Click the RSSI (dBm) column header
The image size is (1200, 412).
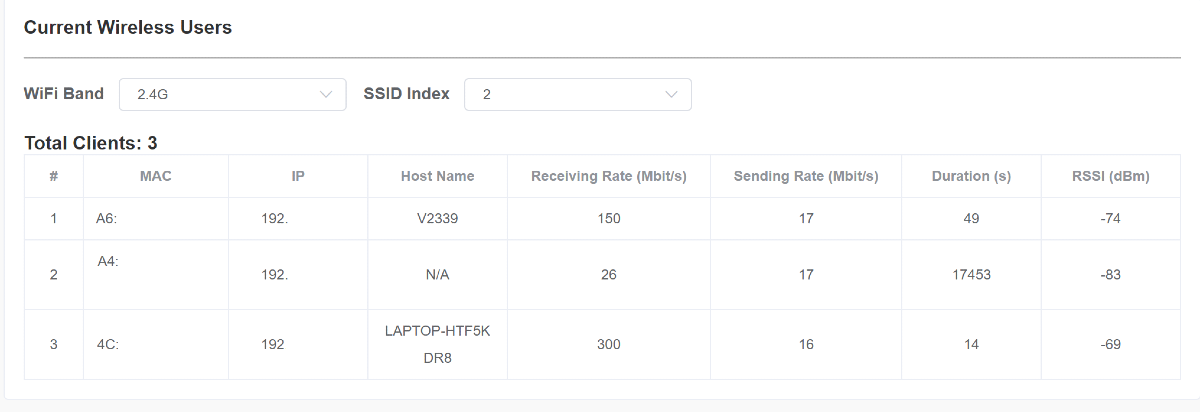point(1110,176)
